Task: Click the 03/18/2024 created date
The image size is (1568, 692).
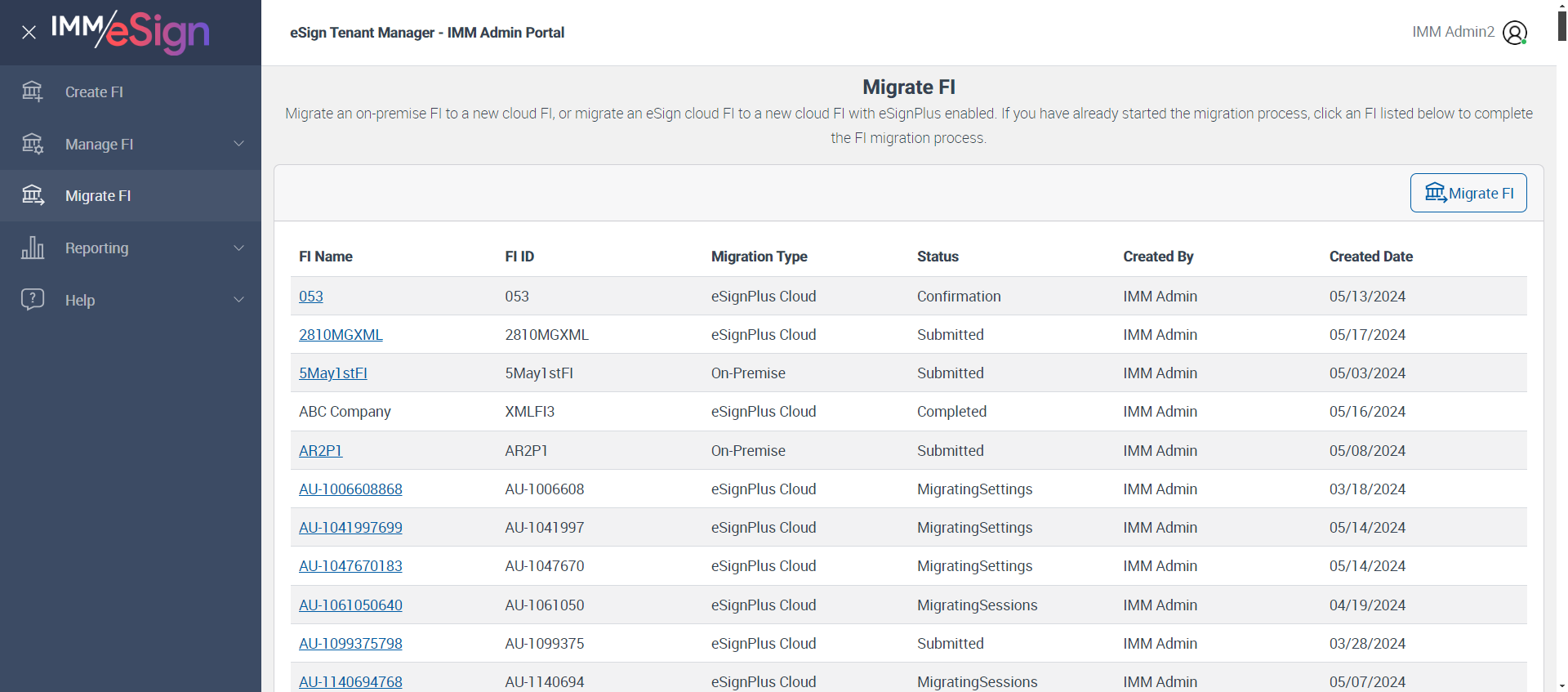Action: (1367, 489)
